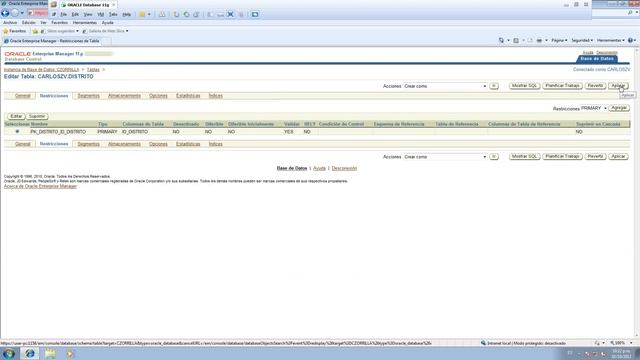Click the Internet Explorer taskbar icon
Screen dimensions: 640x360
click(29, 353)
